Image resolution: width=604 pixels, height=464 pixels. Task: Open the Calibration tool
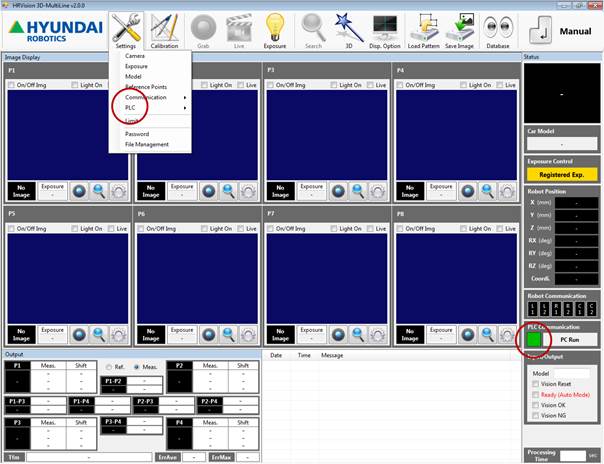point(164,31)
